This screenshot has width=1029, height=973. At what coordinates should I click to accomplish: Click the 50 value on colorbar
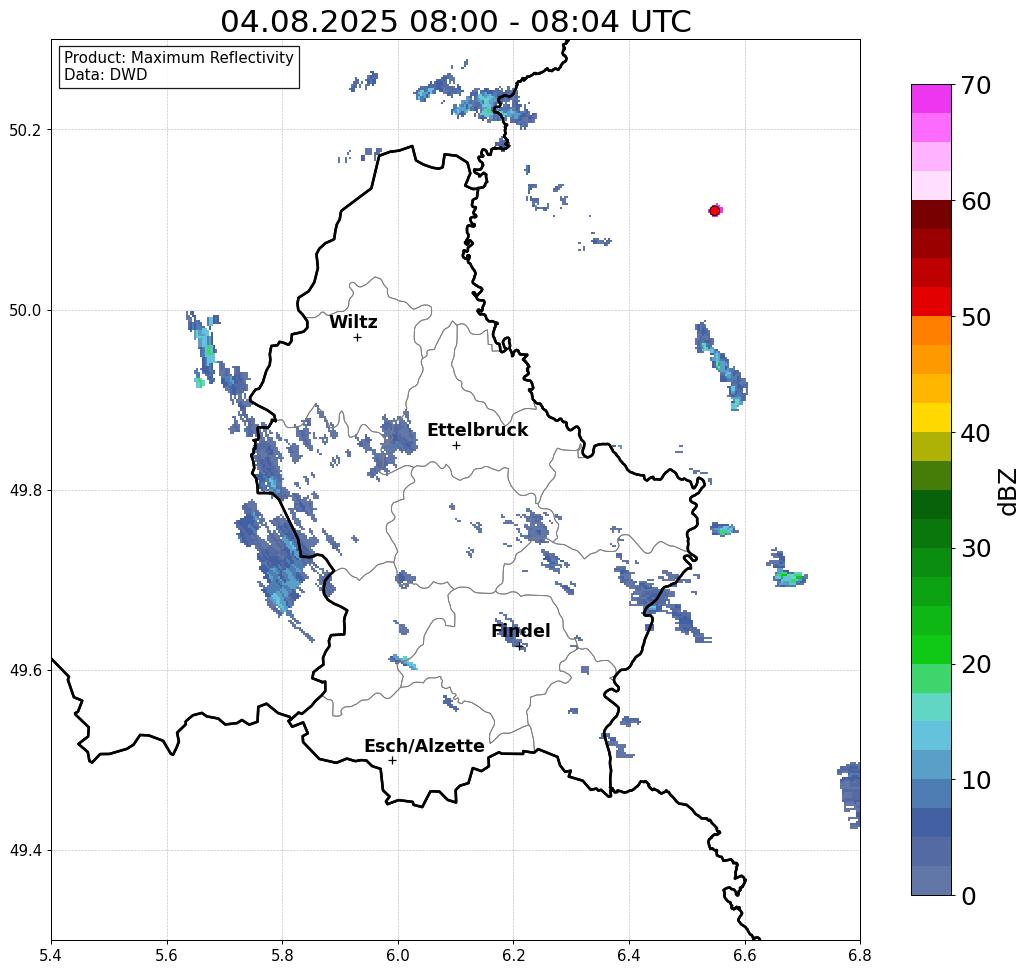point(975,317)
